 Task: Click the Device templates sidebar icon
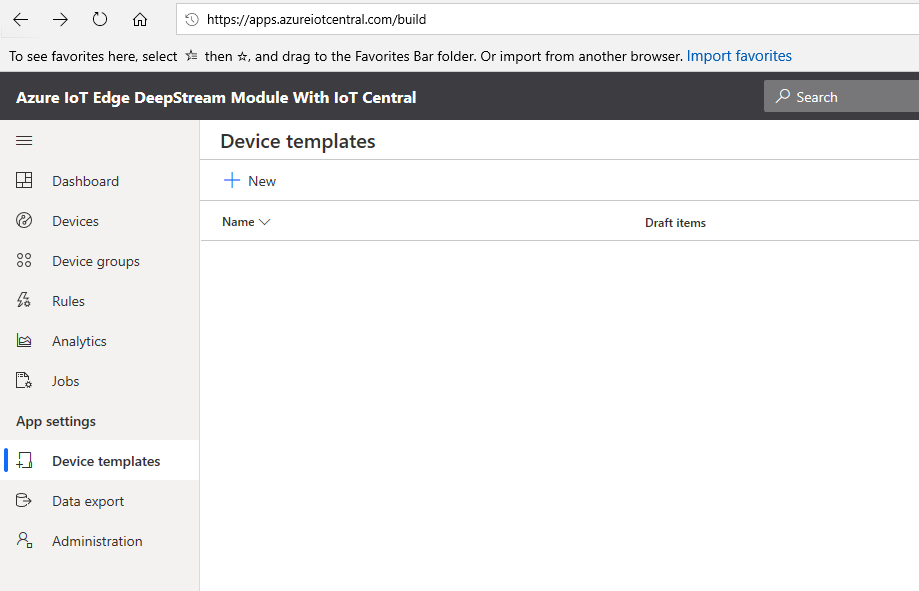pos(24,460)
